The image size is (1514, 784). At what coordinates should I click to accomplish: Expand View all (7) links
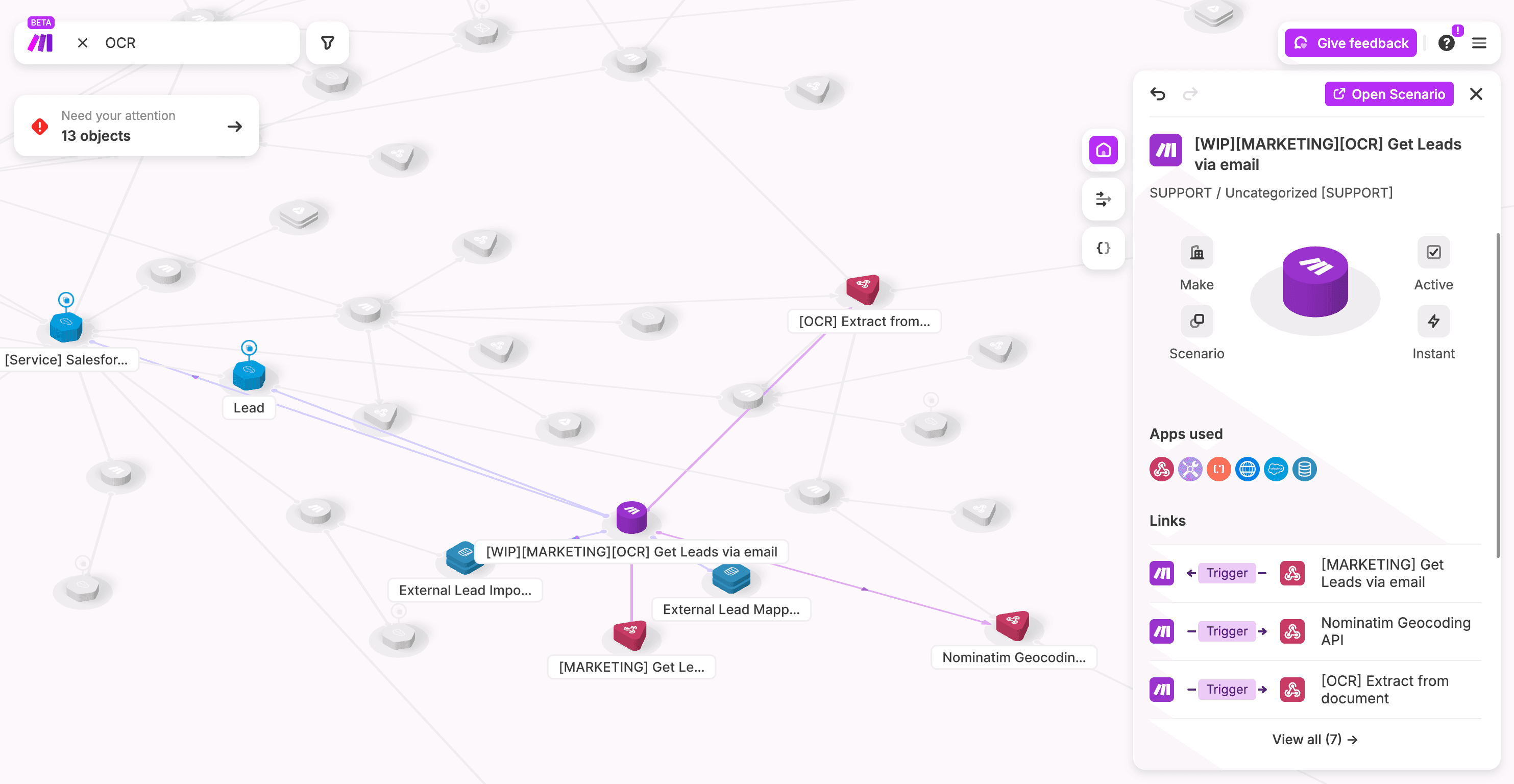[1314, 739]
